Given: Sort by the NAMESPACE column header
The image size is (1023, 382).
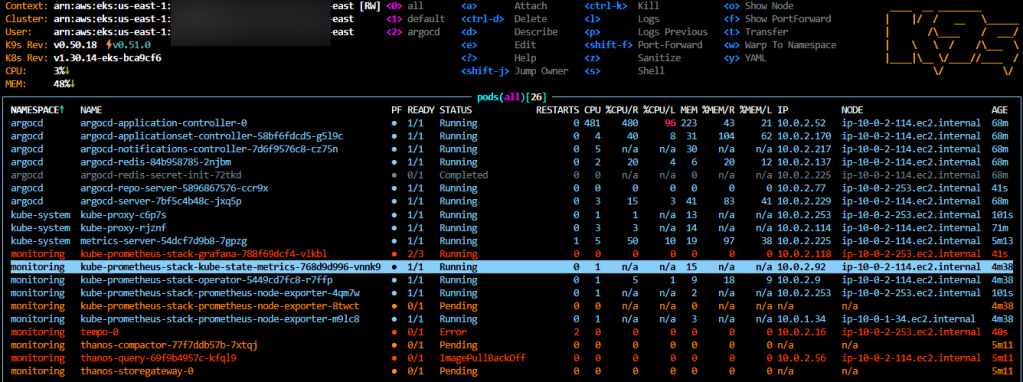Looking at the screenshot, I should 37,110.
